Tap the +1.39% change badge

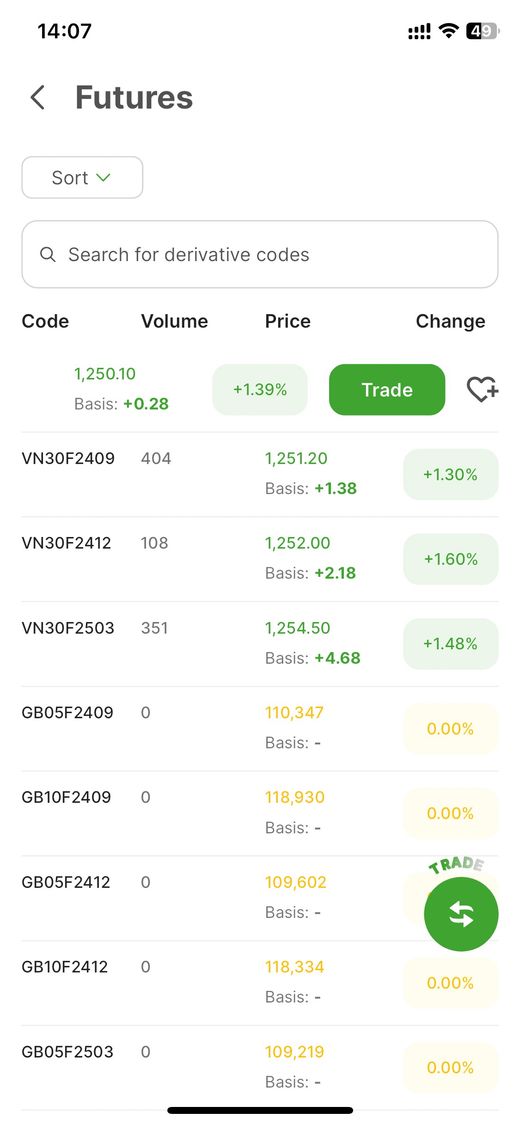[x=260, y=390]
